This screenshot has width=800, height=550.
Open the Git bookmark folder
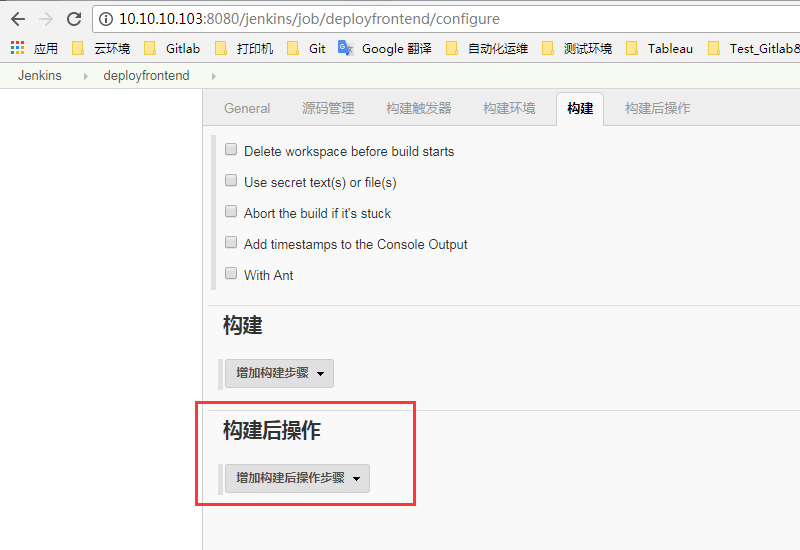(306, 48)
